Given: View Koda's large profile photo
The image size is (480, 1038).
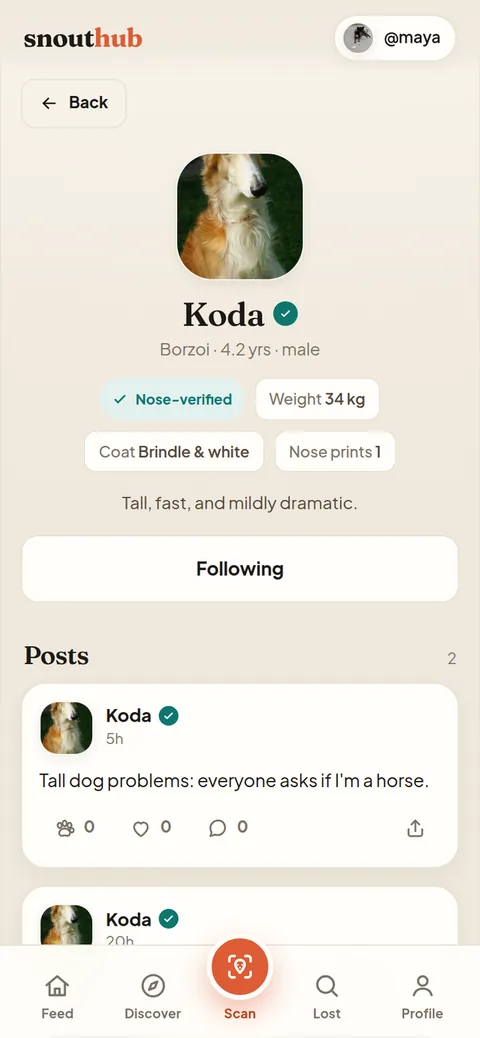Looking at the screenshot, I should tap(240, 216).
